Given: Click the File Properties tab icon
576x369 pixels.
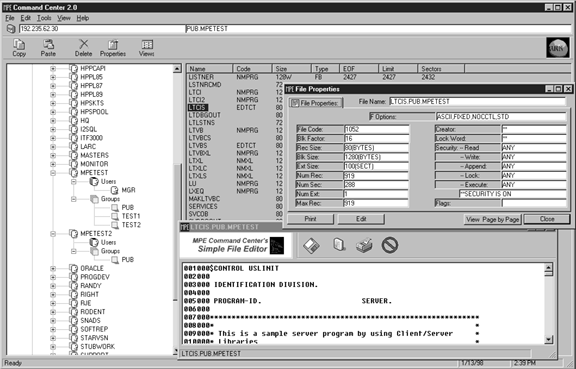Looking at the screenshot, I should [x=295, y=103].
